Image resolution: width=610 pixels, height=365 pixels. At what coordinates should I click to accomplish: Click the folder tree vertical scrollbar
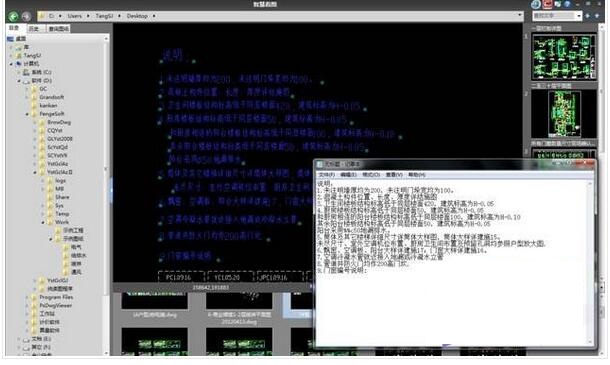106,195
